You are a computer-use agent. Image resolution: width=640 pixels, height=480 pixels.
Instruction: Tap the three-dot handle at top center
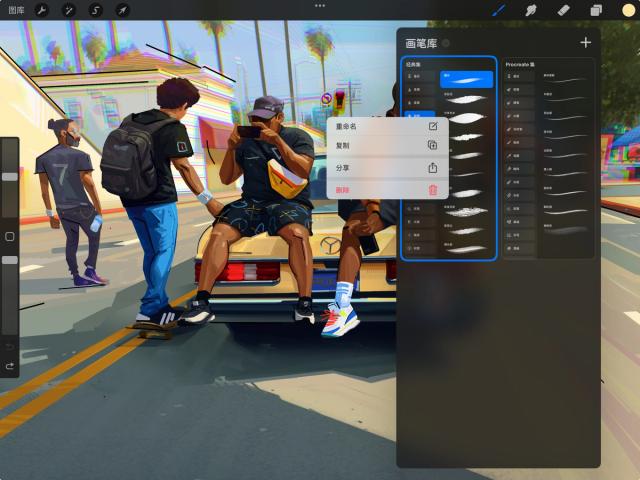pyautogui.click(x=320, y=6)
